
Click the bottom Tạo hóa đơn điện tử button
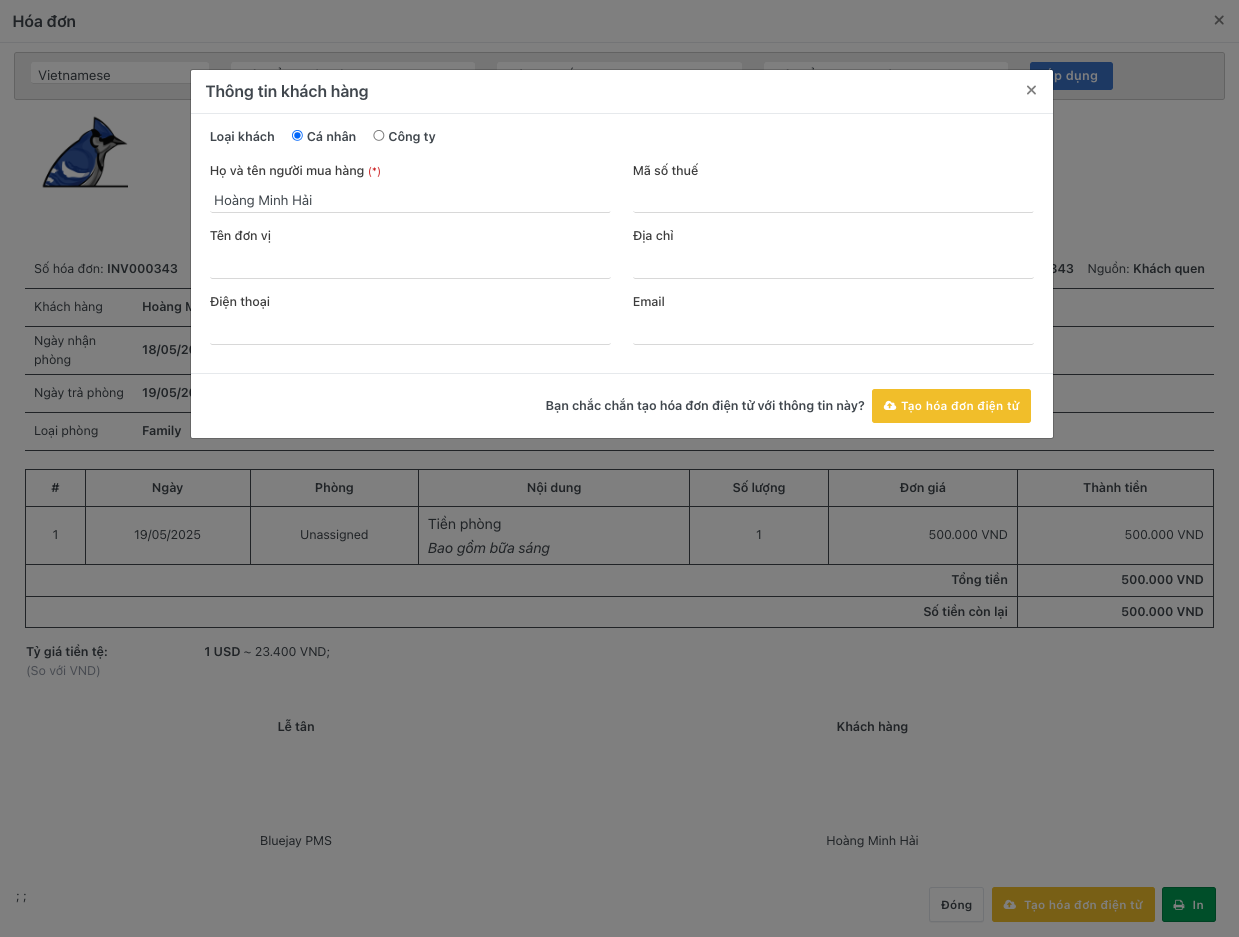tap(1073, 905)
